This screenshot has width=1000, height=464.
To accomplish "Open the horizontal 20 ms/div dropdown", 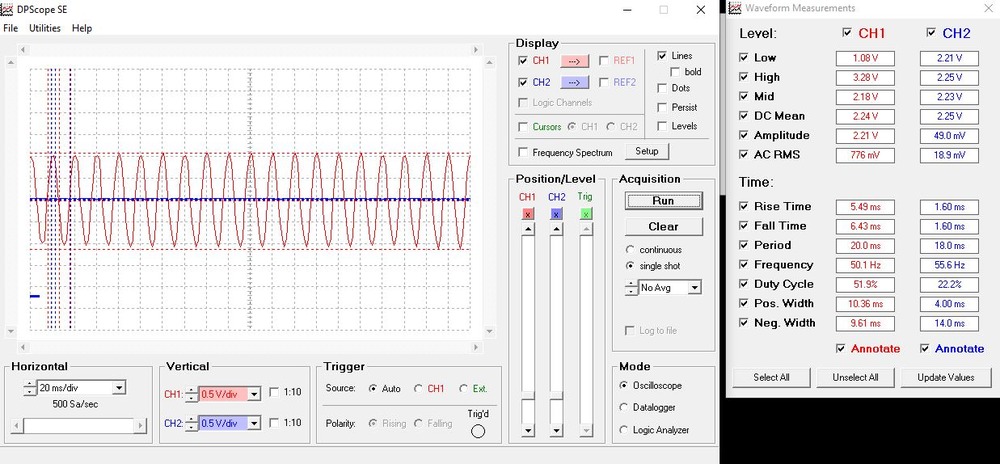I will (x=120, y=388).
